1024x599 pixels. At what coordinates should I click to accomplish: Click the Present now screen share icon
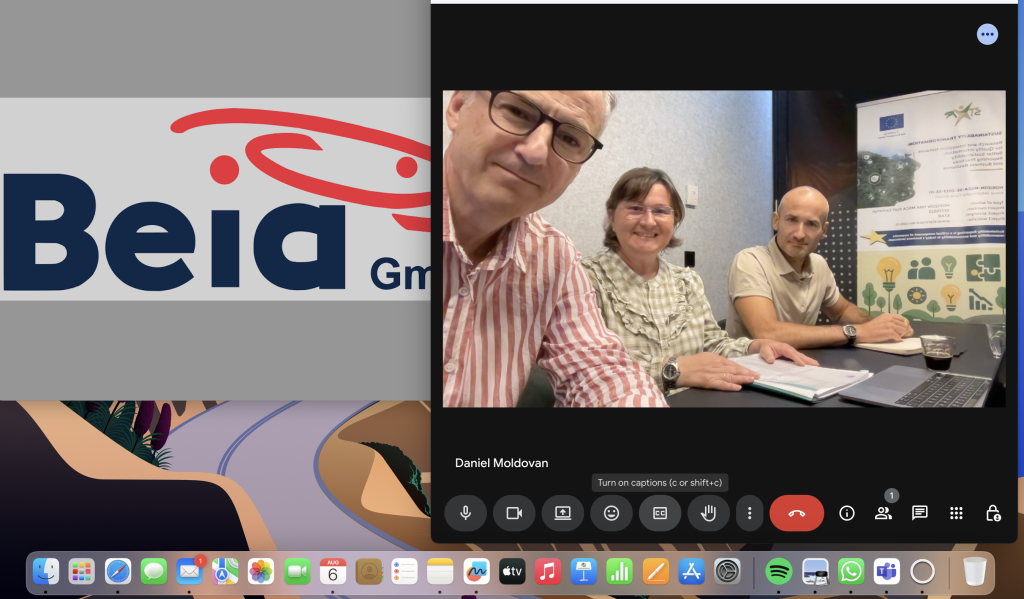tap(563, 513)
